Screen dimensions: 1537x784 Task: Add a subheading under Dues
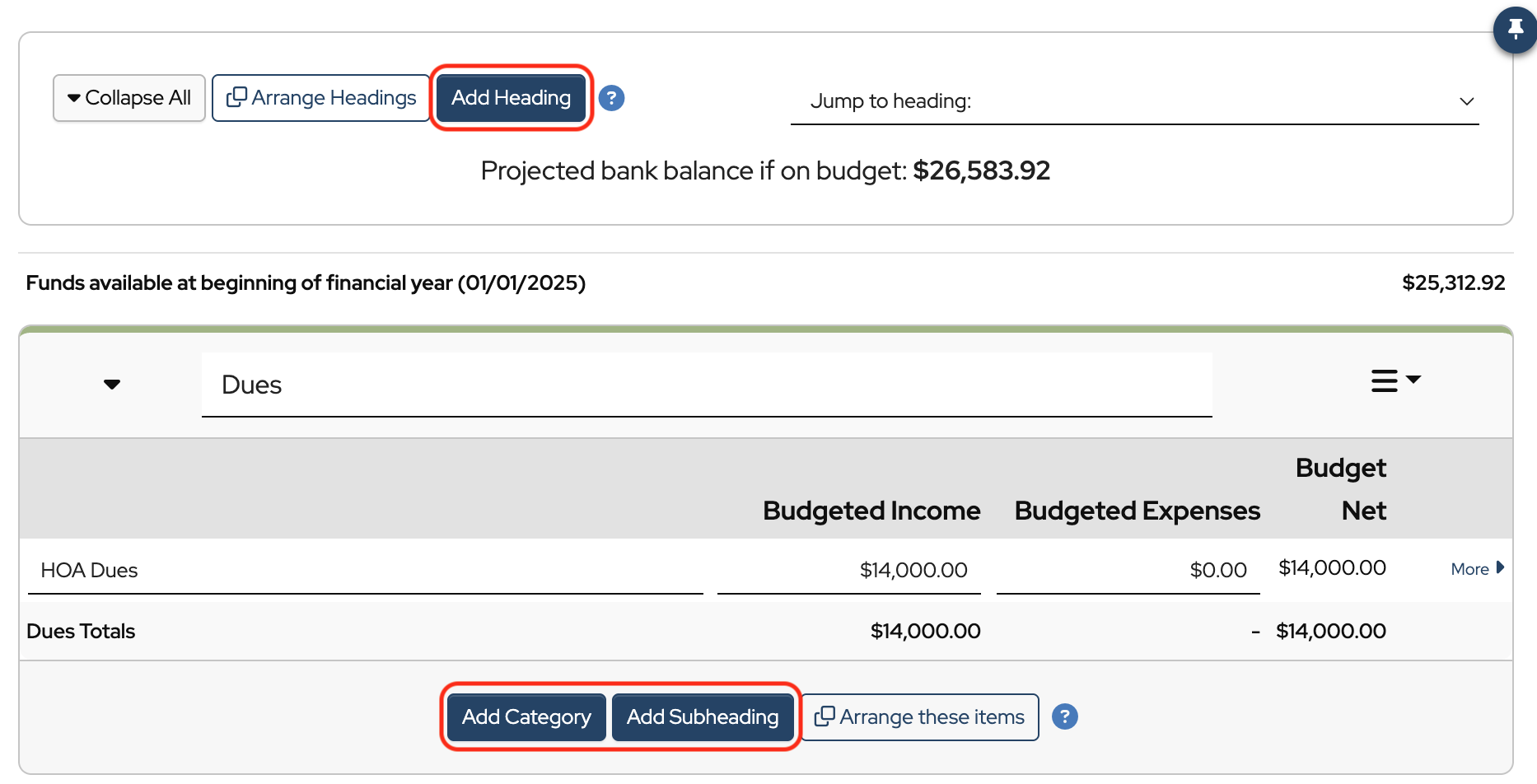pos(702,717)
